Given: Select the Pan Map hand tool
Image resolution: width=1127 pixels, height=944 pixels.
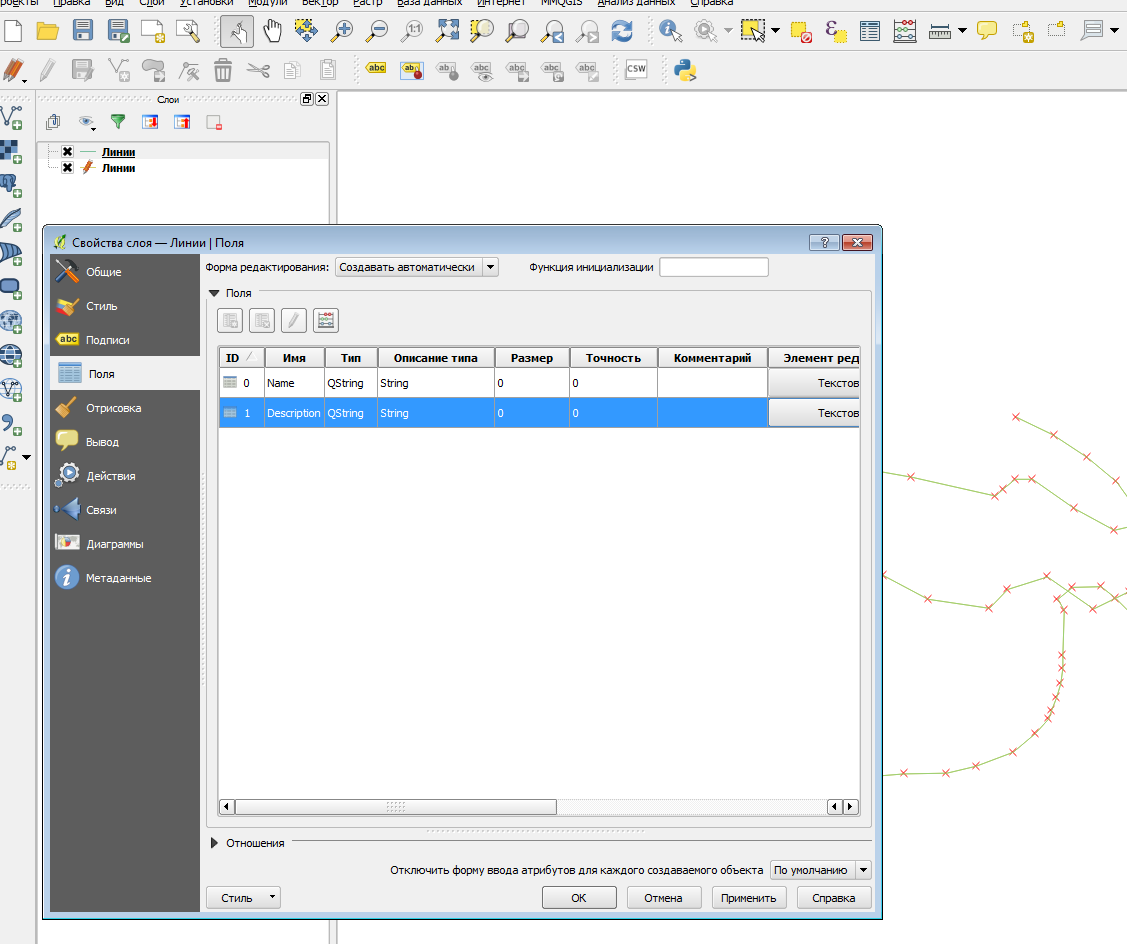Looking at the screenshot, I should [272, 31].
